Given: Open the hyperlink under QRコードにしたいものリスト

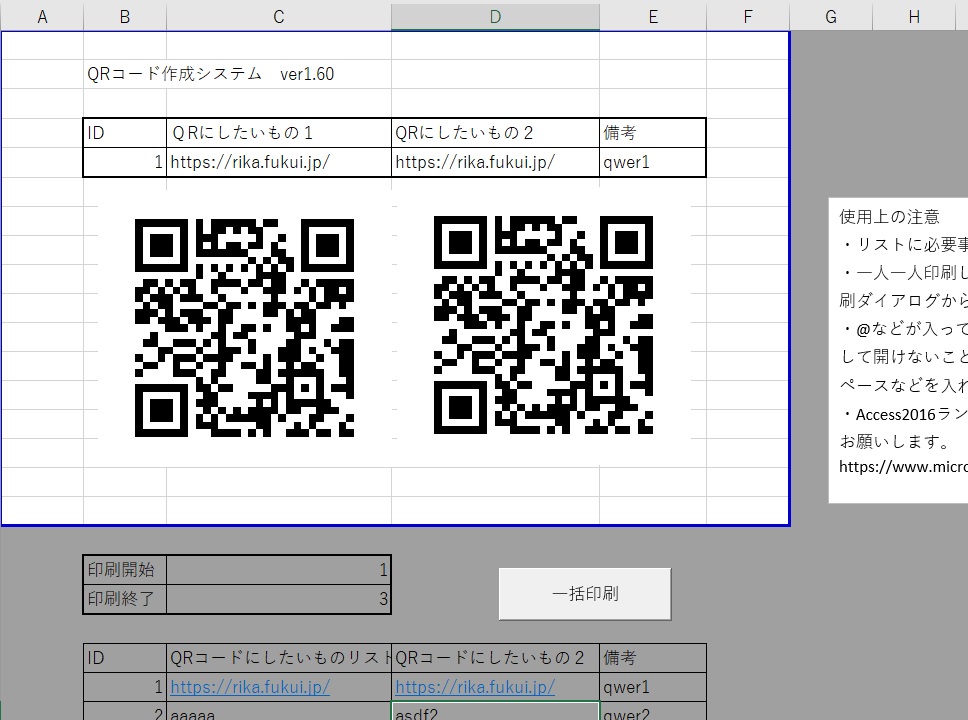Looking at the screenshot, I should click(x=250, y=688).
